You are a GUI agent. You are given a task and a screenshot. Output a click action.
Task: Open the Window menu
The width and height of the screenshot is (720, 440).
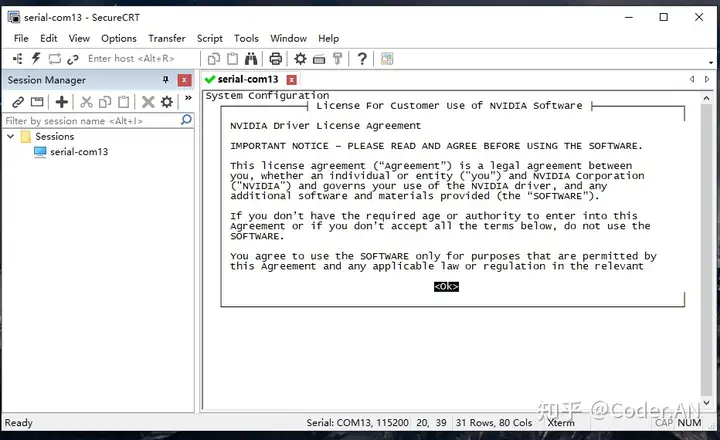288,39
